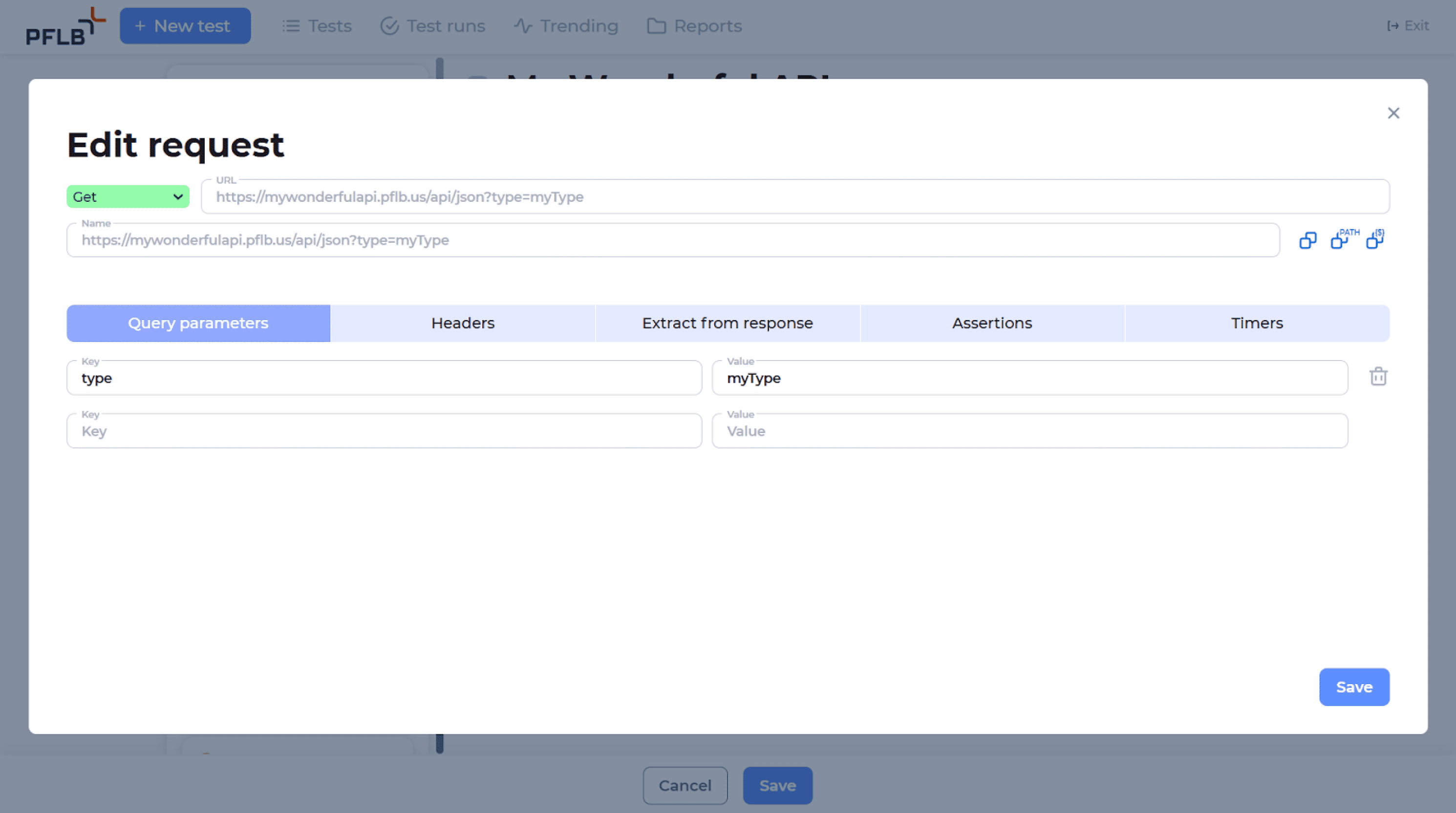Switch to the Assertions tab
The height and width of the screenshot is (813, 1456).
click(x=992, y=323)
